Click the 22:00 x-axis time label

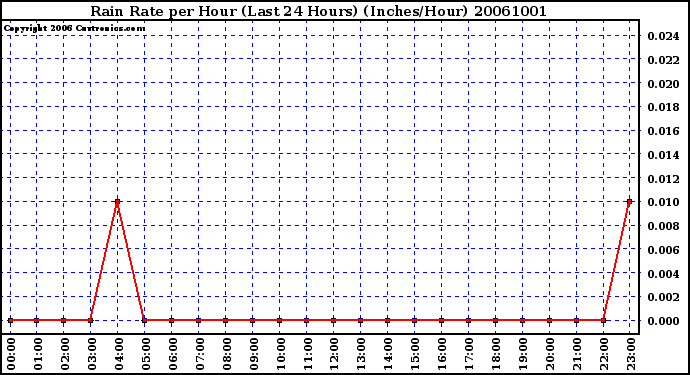(604, 354)
